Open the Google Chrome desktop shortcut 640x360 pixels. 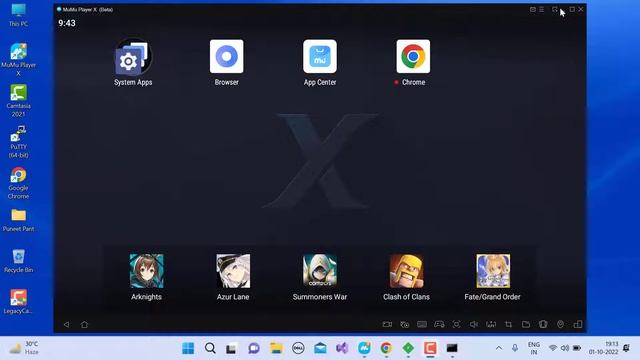click(x=18, y=183)
